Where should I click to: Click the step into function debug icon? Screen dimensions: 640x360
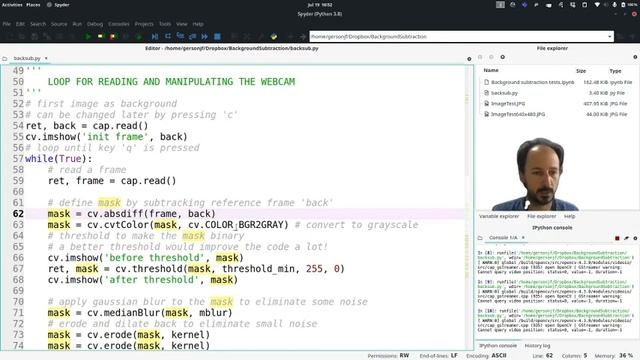coord(180,36)
